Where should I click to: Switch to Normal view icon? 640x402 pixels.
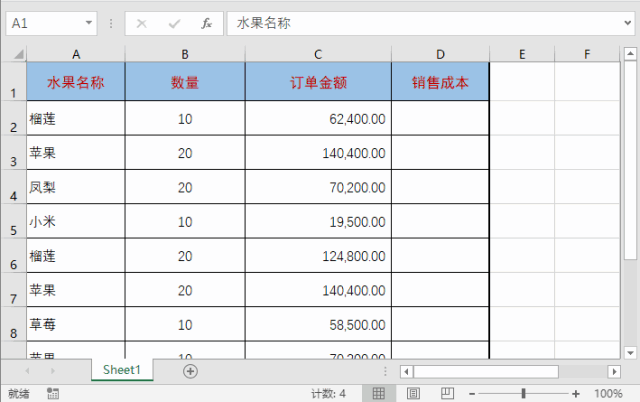pyautogui.click(x=378, y=393)
